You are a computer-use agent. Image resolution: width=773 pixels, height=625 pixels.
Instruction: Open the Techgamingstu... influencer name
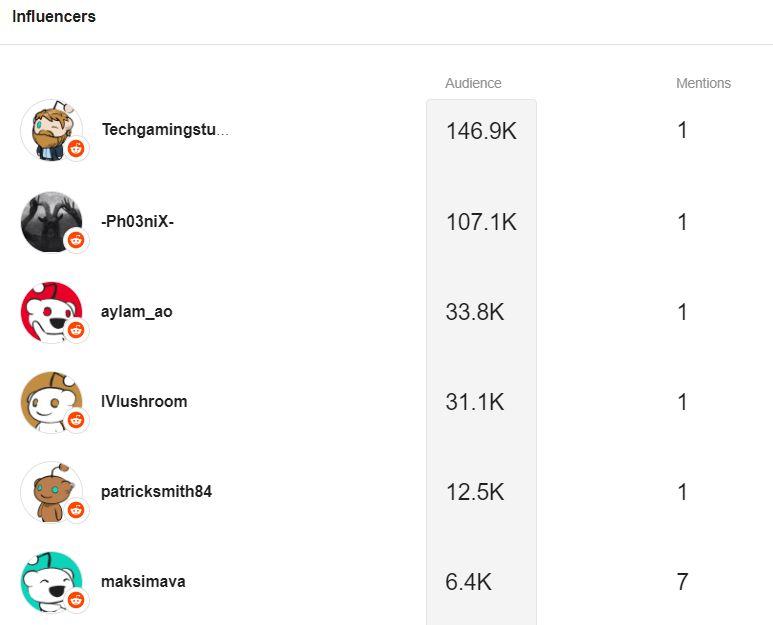click(165, 130)
